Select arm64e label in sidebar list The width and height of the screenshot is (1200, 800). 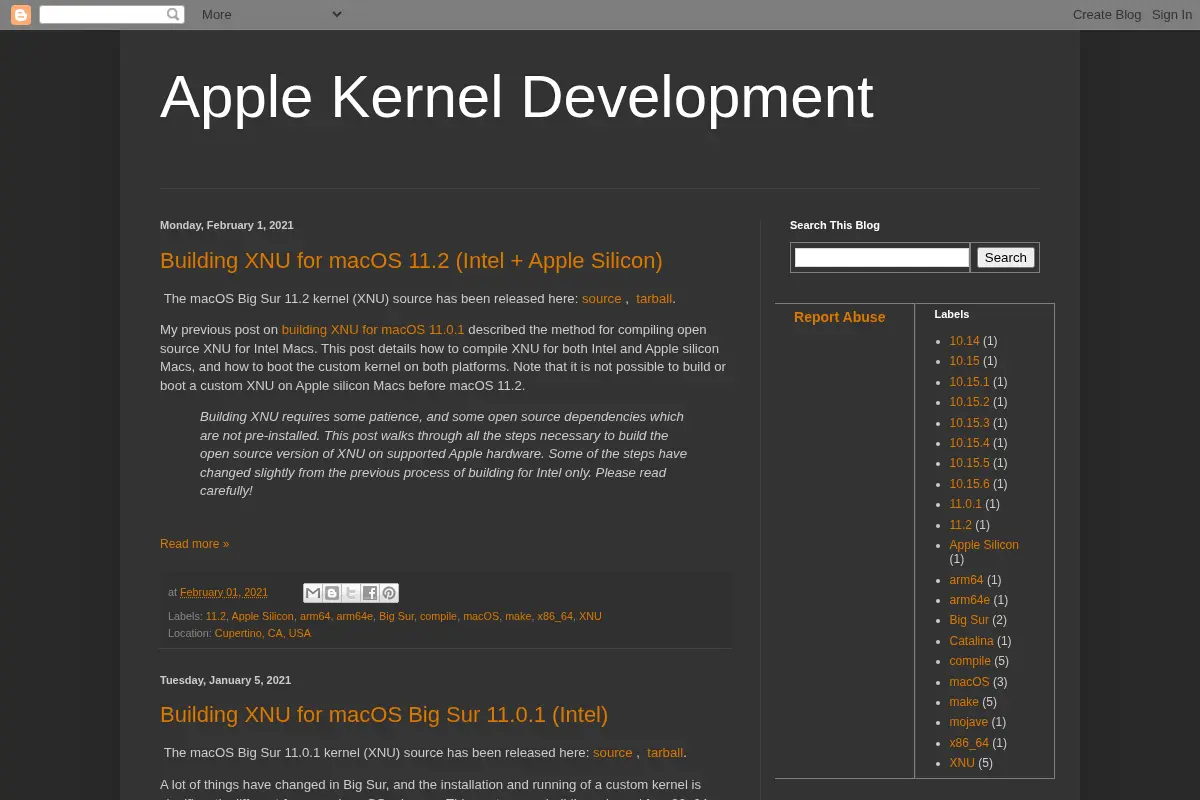[969, 600]
